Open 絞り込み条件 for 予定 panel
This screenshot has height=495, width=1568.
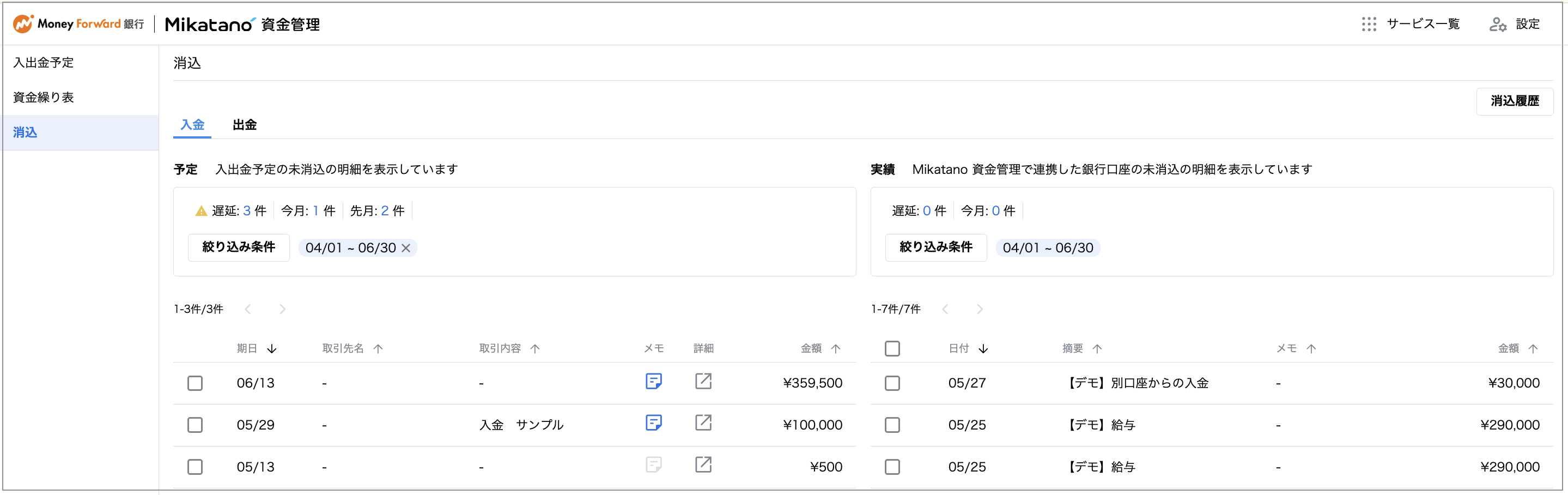239,247
